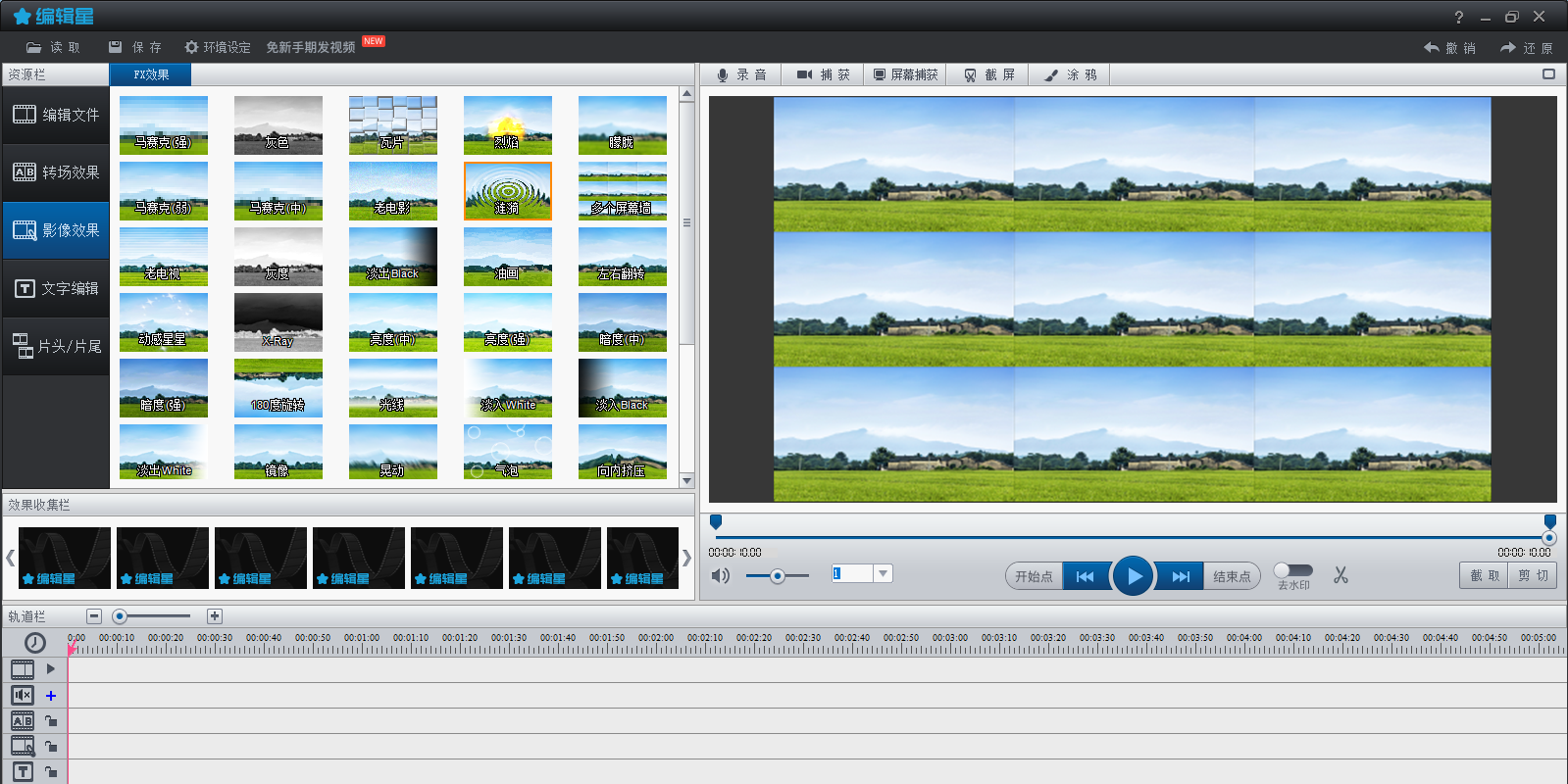Click the 录音 microphone record icon
The image size is (1568, 784).
[x=723, y=75]
